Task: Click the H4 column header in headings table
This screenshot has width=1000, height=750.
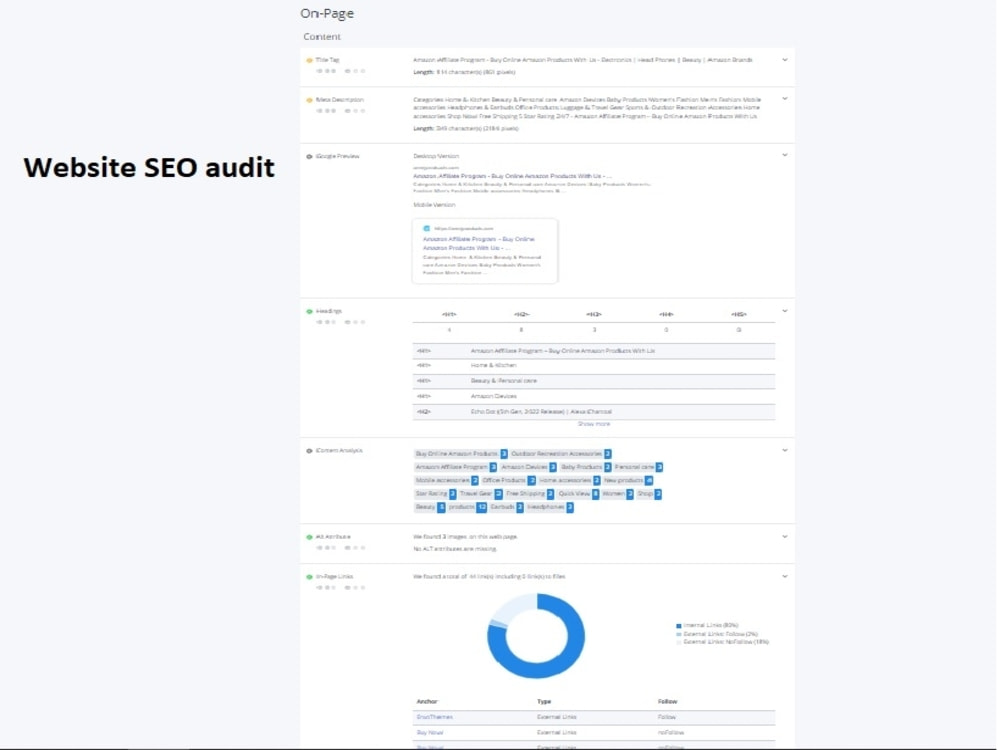Action: point(668,314)
